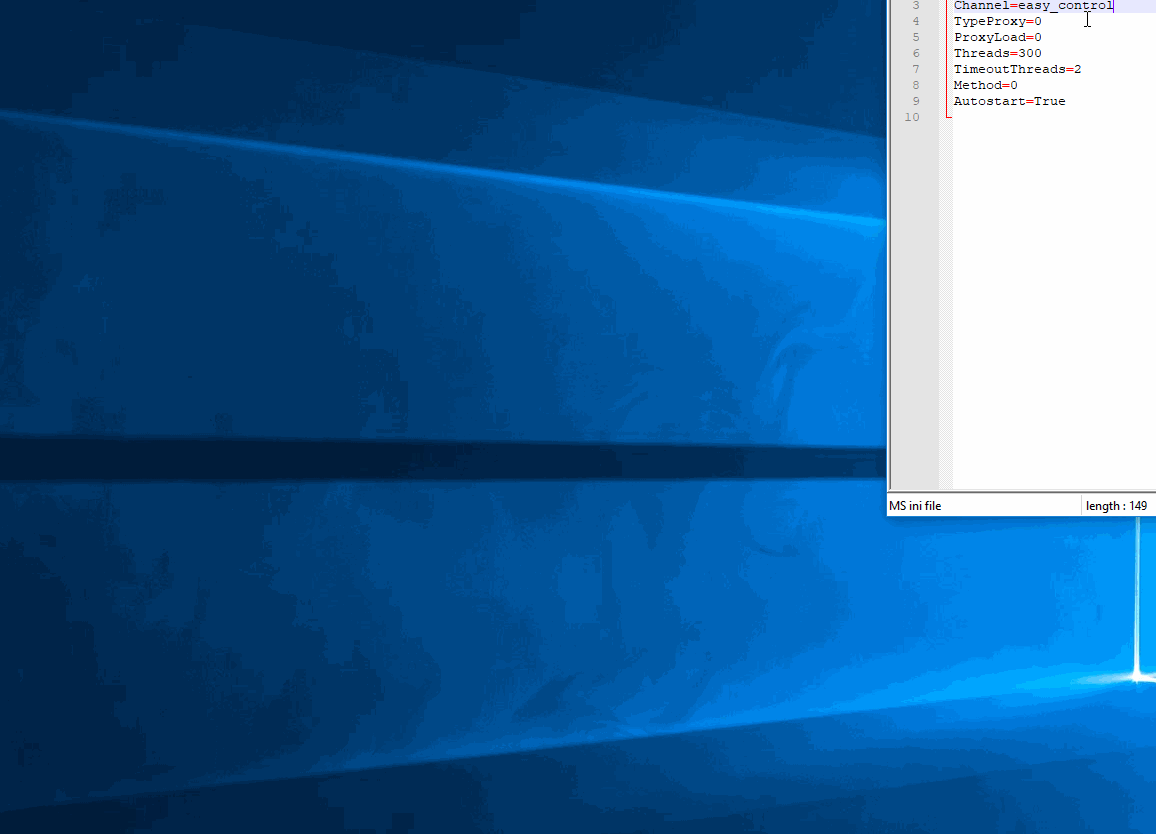This screenshot has width=1156, height=834.
Task: Select line number 4 in the gutter
Action: [915, 21]
